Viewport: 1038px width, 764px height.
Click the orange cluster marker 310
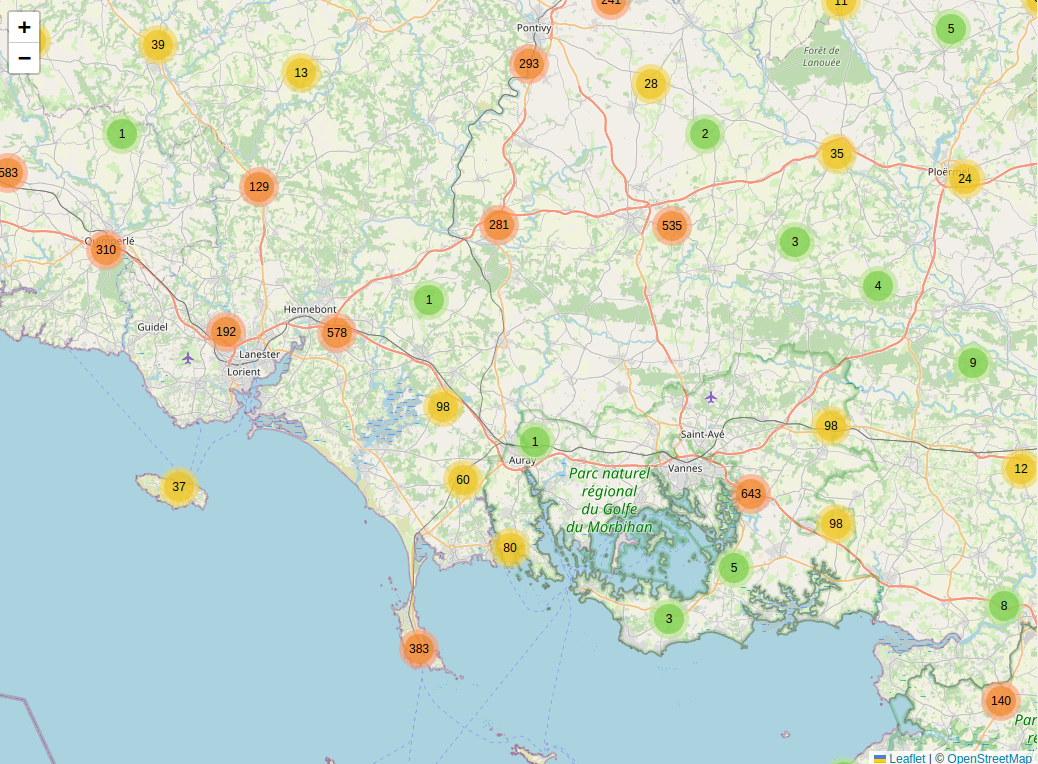coord(106,250)
